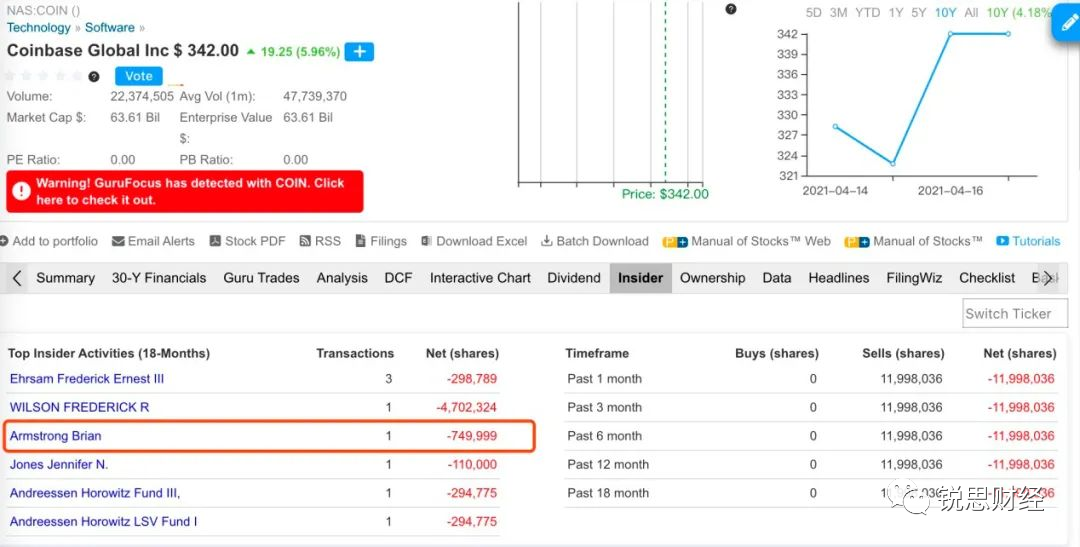Image resolution: width=1080 pixels, height=547 pixels.
Task: Click the Transactions column header
Action: coord(355,353)
